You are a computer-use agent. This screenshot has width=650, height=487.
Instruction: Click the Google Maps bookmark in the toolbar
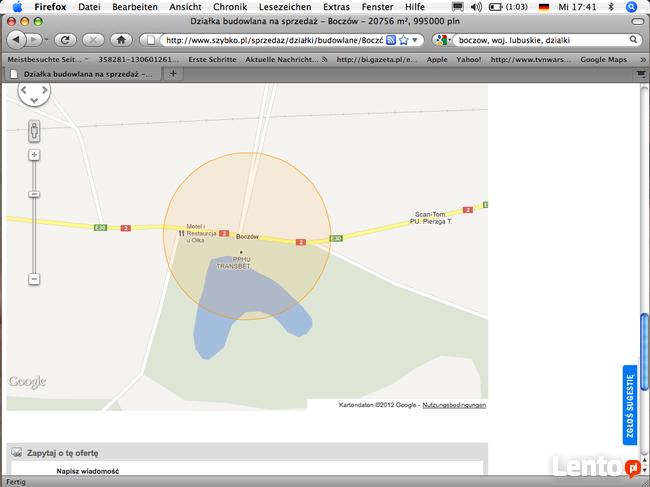coord(603,59)
